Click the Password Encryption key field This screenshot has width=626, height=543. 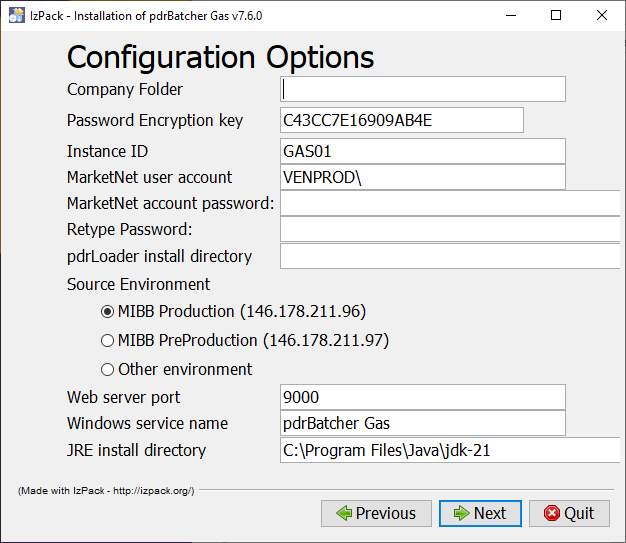click(402, 120)
